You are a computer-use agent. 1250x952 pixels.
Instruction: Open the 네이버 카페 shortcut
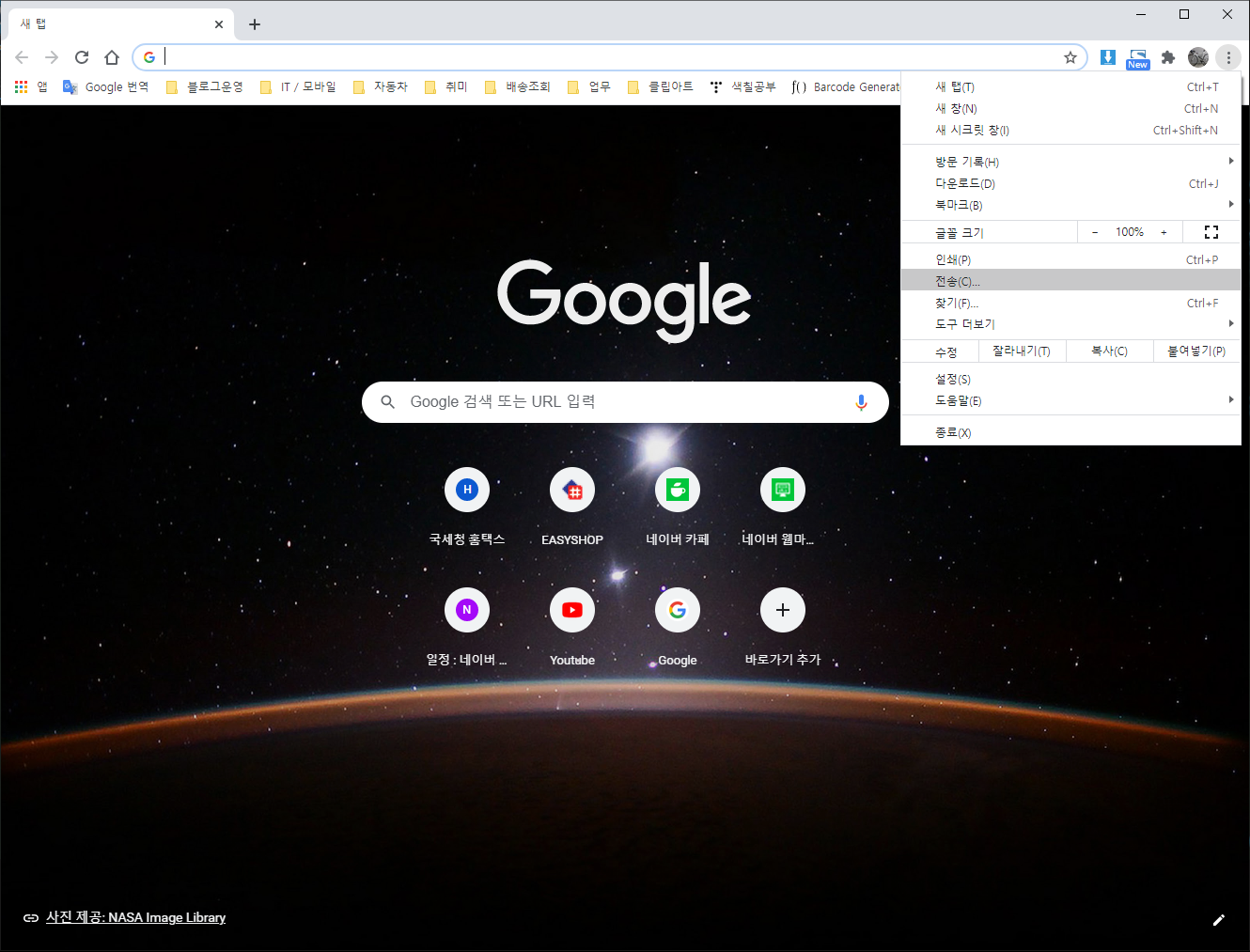coord(678,507)
